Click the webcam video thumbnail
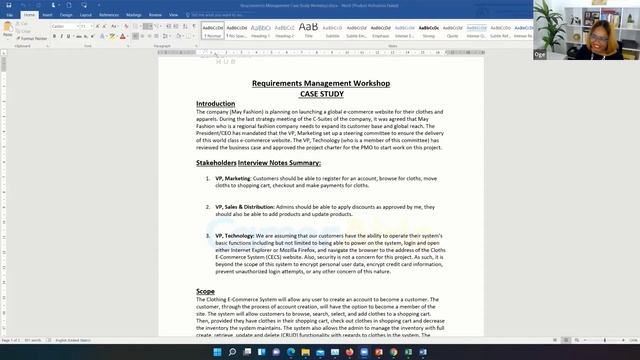The width and height of the screenshot is (640, 360). [x=587, y=30]
